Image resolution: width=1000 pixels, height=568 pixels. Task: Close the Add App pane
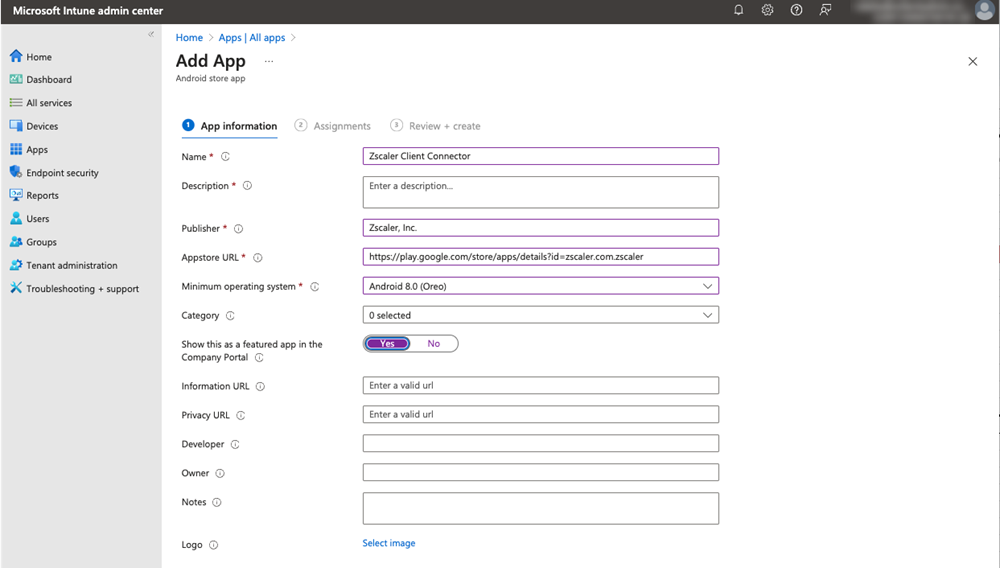tap(973, 61)
